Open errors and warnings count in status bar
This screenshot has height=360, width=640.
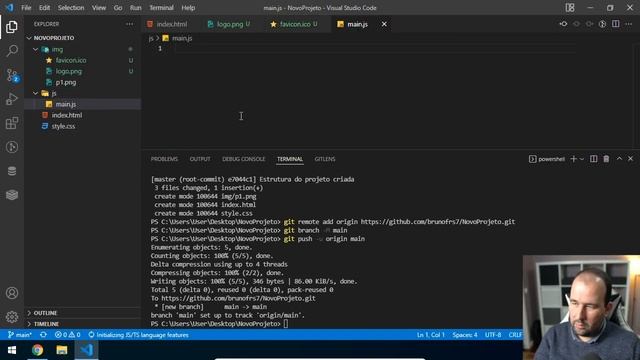pos(67,335)
